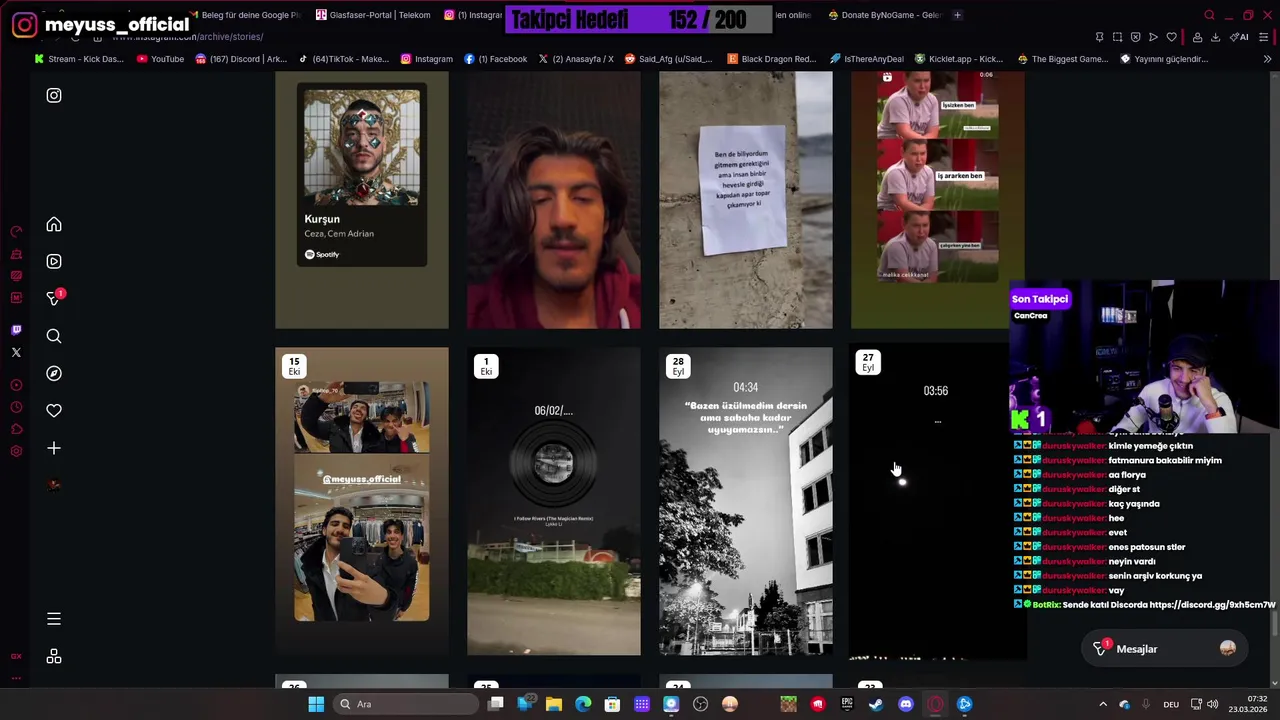Click the browser heart bookmark icon
This screenshot has height=720, width=1280.
point(1171,37)
